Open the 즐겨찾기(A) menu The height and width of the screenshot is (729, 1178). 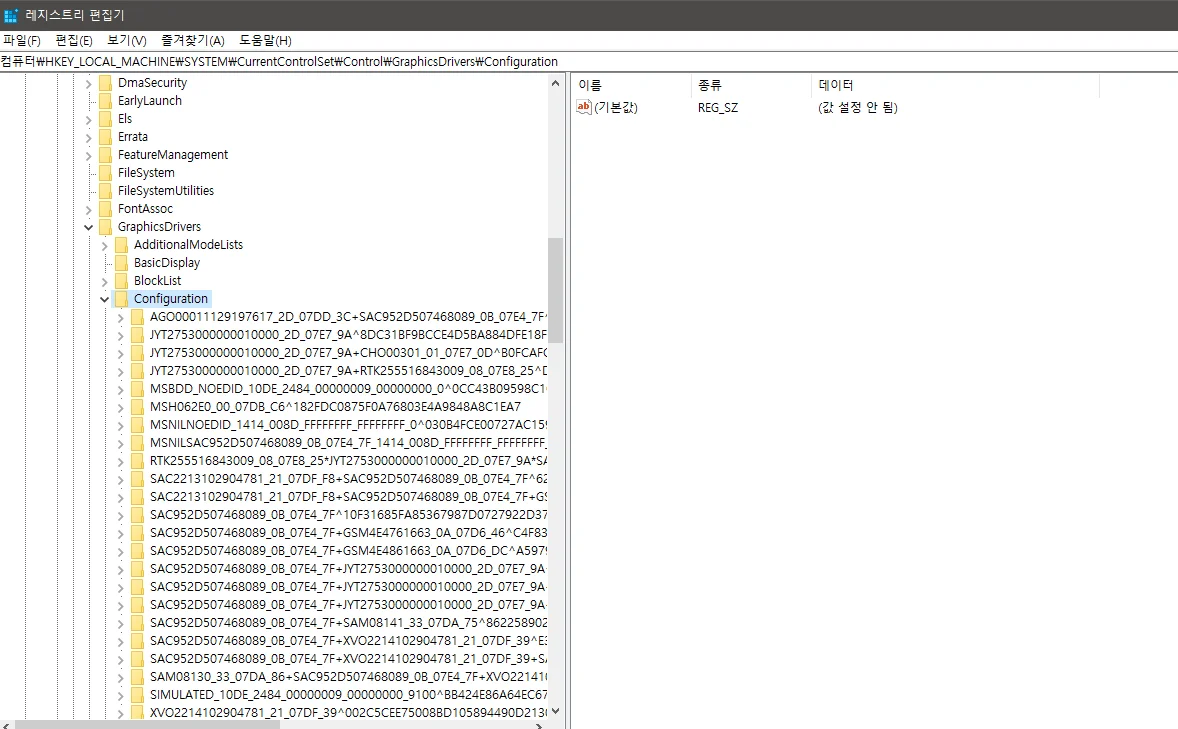[192, 41]
